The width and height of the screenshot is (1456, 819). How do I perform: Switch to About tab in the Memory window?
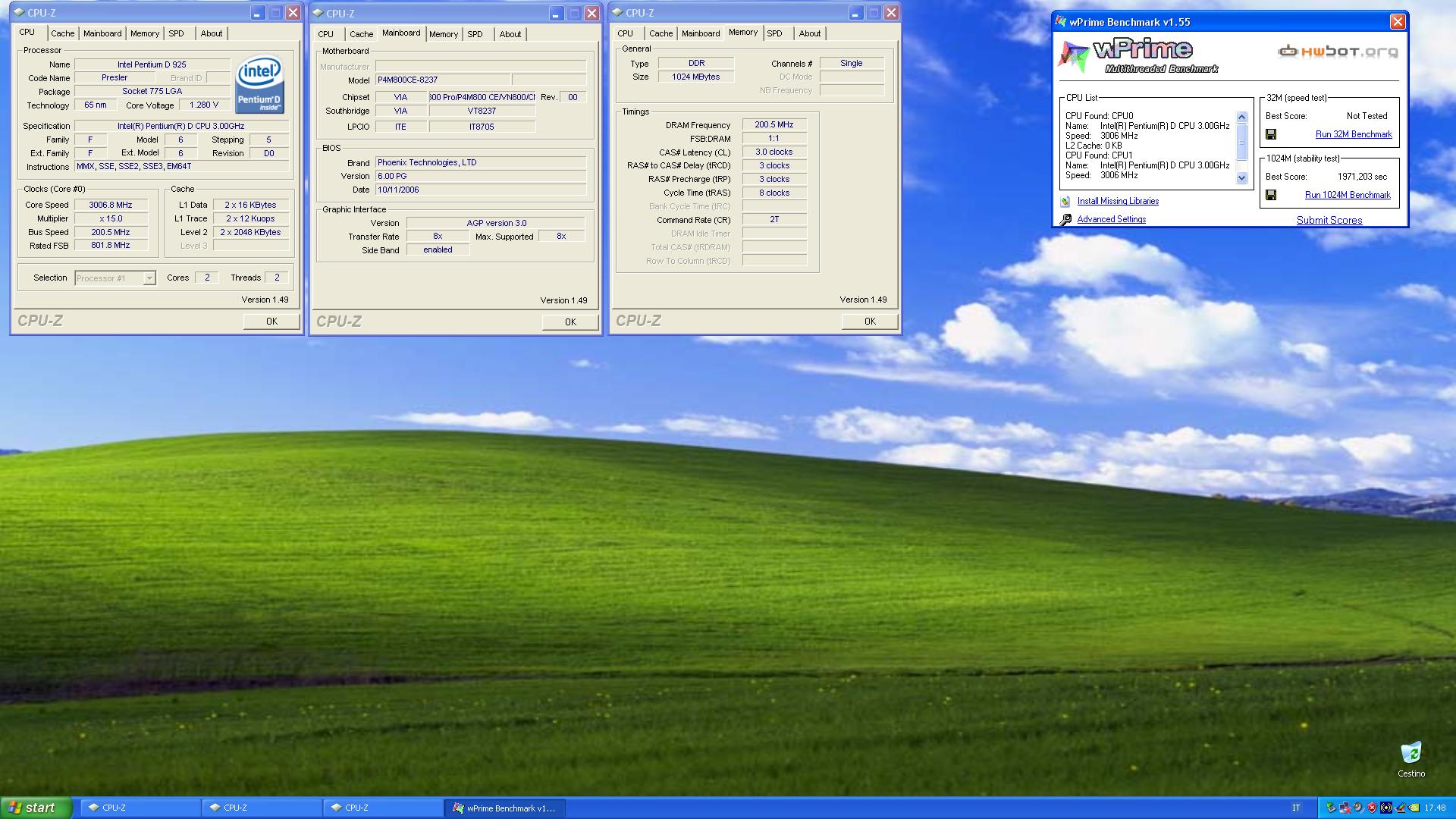810,33
